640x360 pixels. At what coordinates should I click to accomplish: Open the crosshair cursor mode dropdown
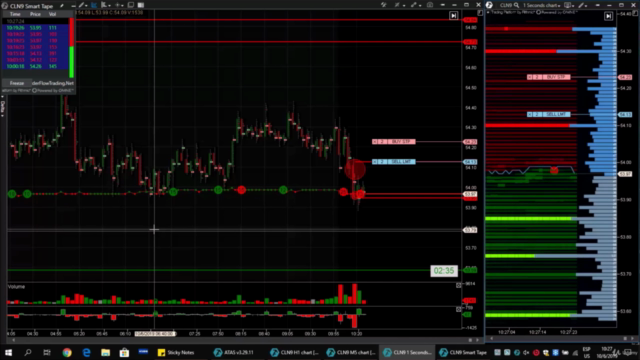coord(119,5)
